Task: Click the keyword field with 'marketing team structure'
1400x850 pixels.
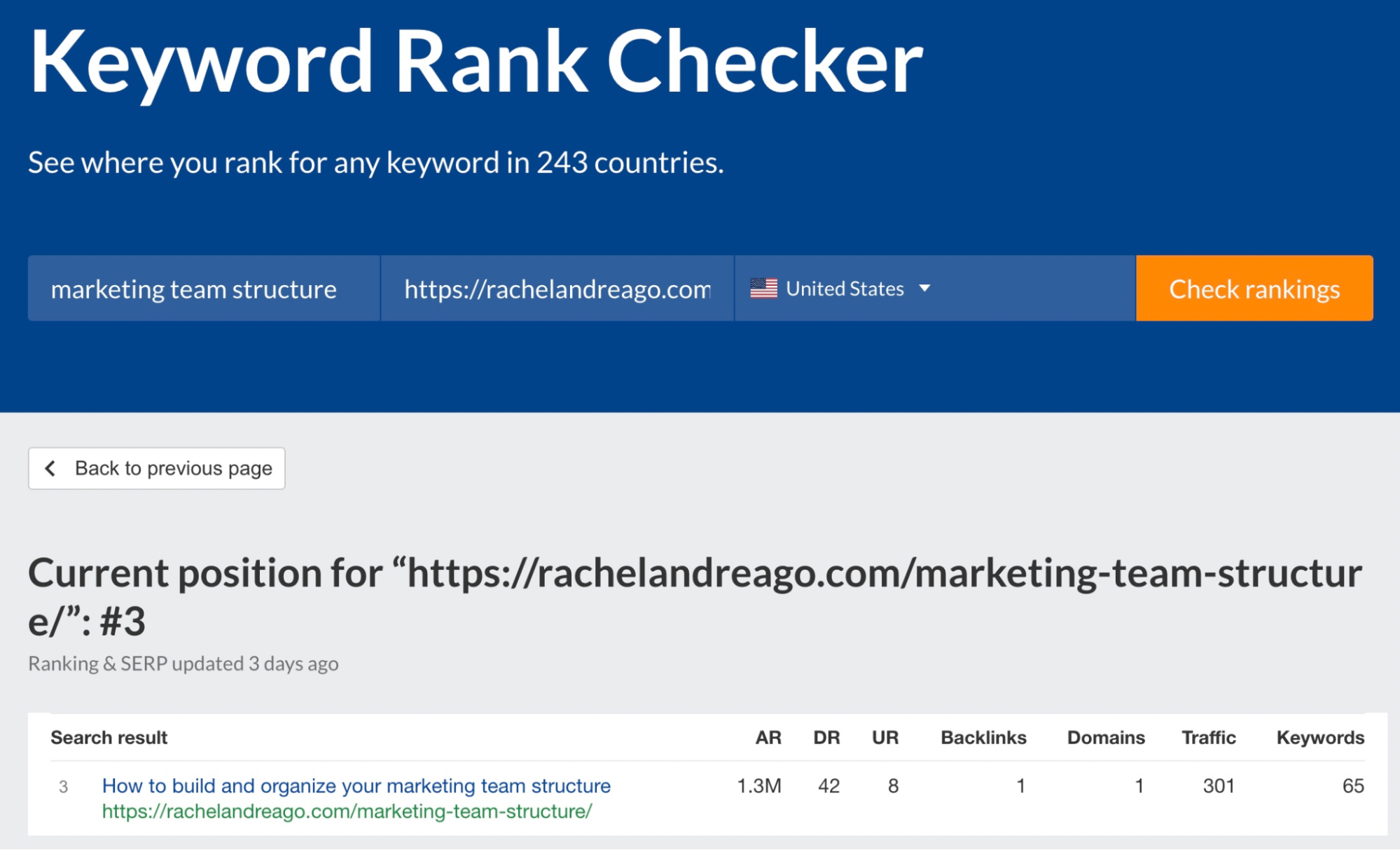Action: 204,288
